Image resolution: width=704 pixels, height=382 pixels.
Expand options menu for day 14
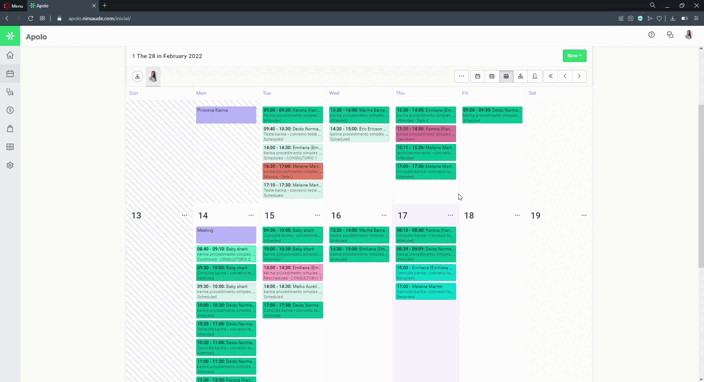point(251,215)
